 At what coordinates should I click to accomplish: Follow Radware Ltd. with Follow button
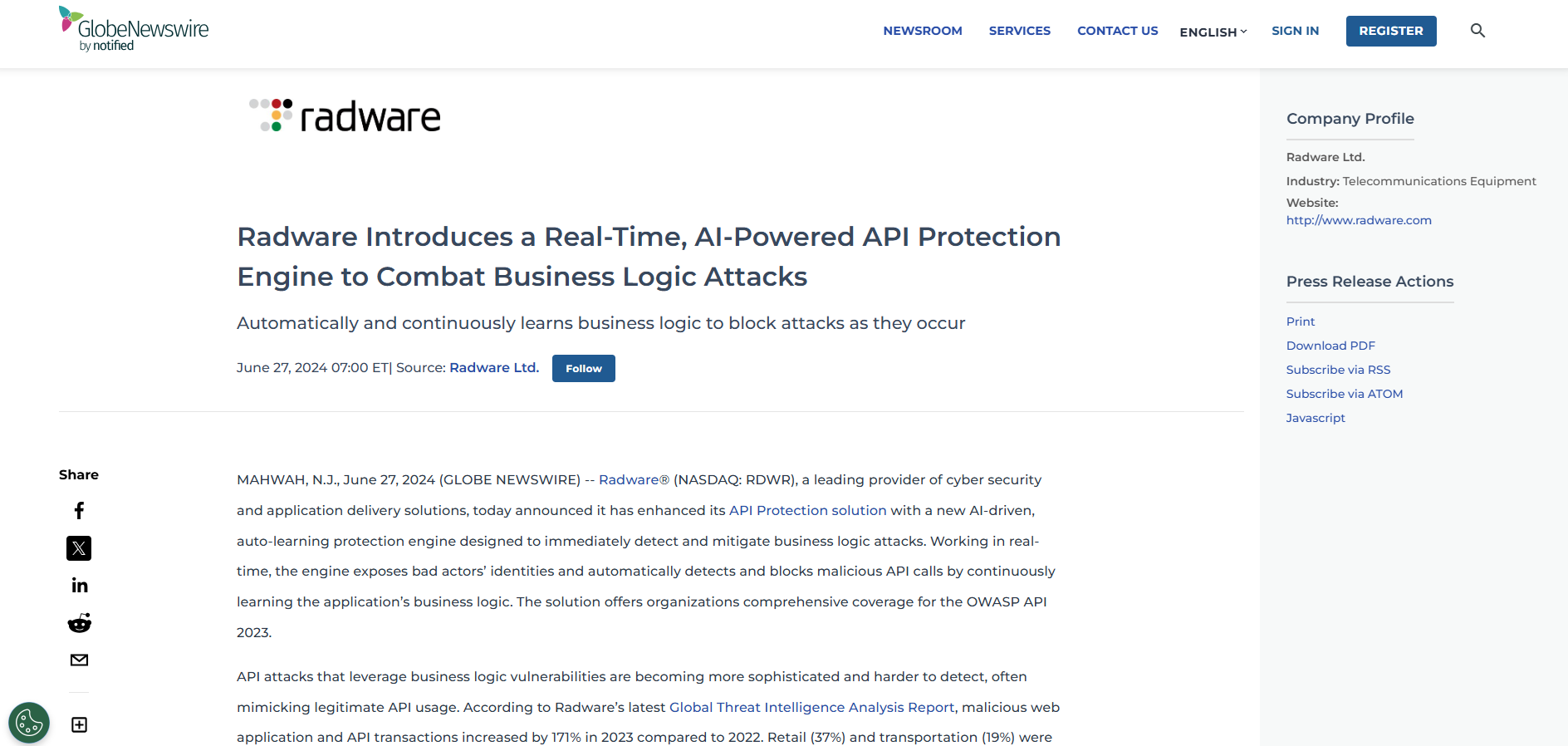[x=583, y=369]
